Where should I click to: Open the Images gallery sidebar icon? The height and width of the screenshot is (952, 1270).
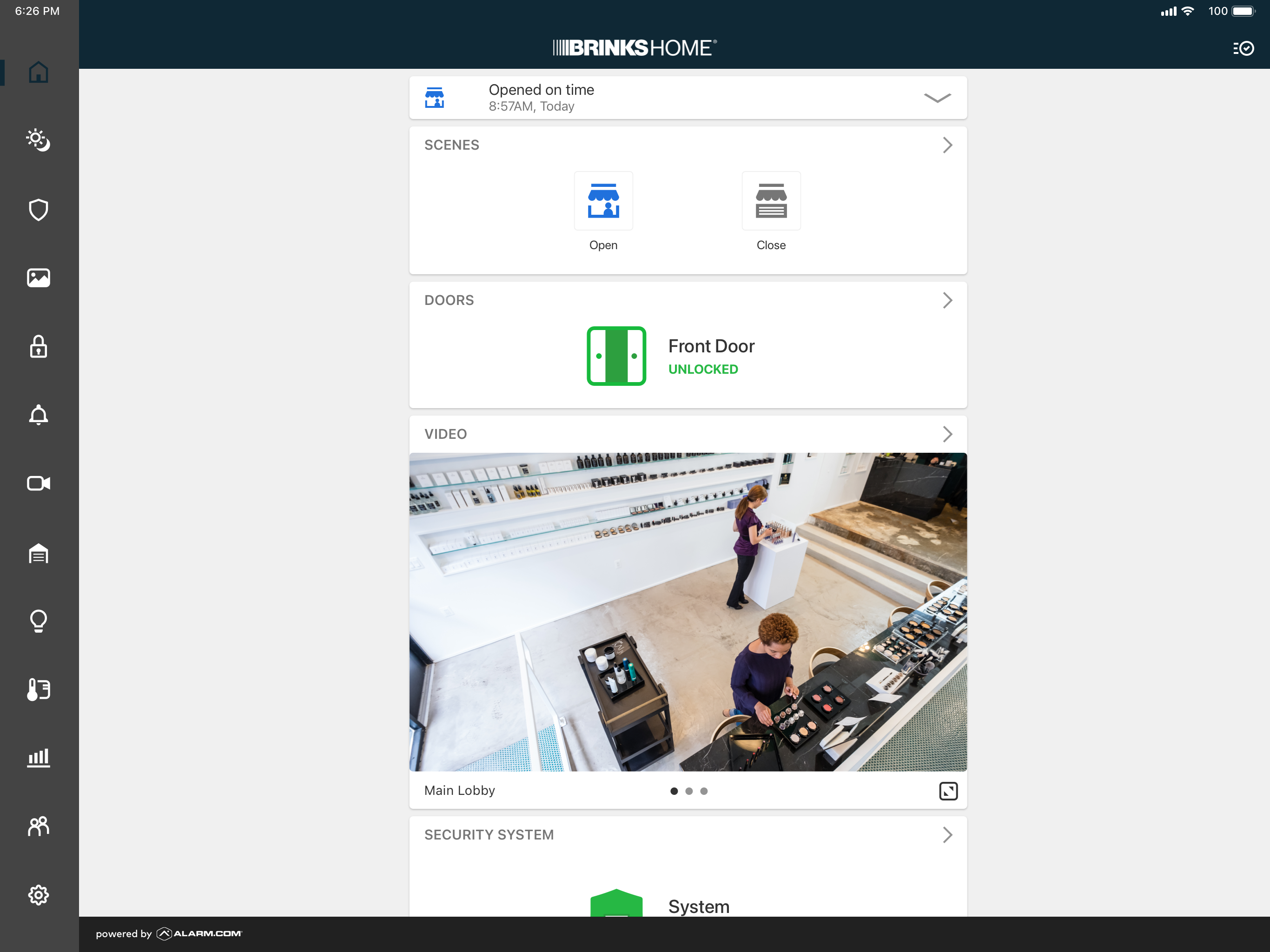39,278
